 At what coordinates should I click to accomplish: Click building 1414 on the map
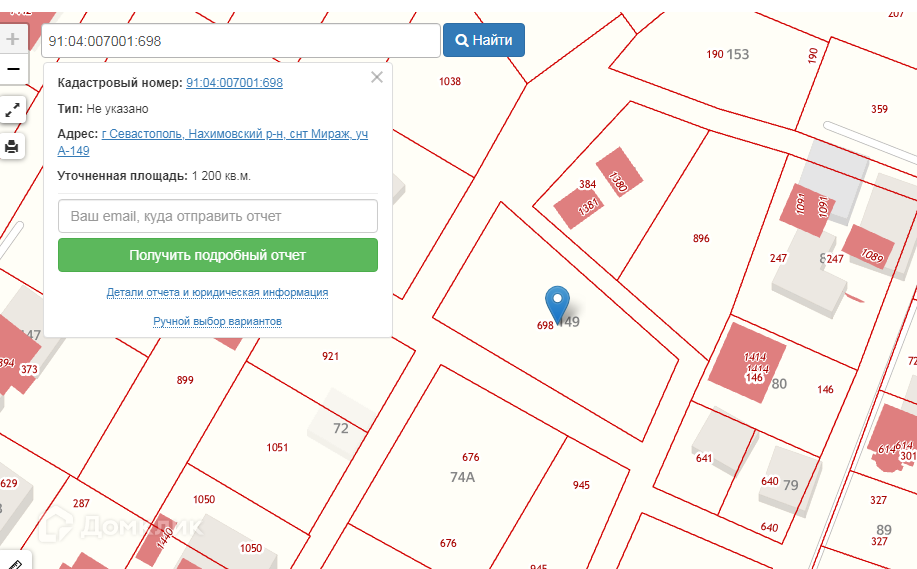click(747, 362)
